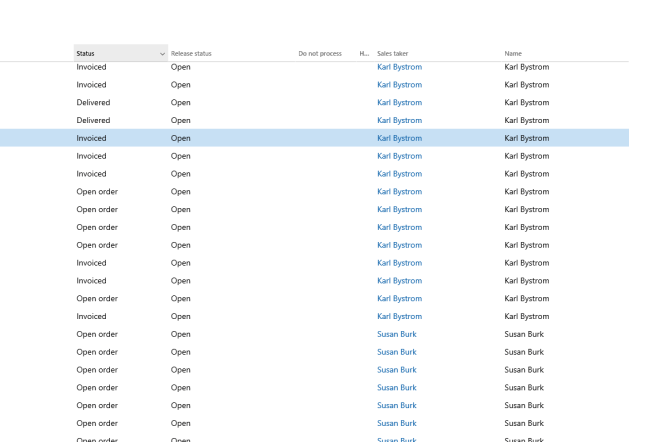Viewport: 648px width, 442px height.
Task: Open Karl Bystrom link in highlighted row
Action: pos(399,138)
